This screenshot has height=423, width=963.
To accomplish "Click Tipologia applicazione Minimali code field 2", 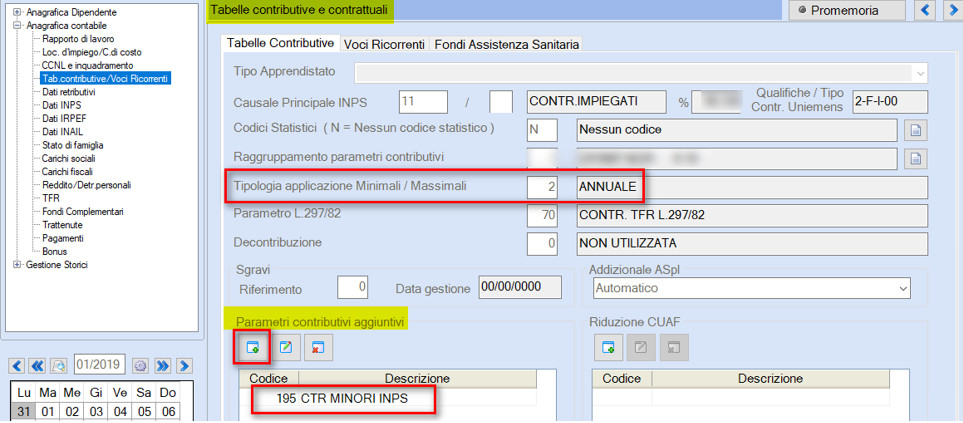I will click(542, 187).
